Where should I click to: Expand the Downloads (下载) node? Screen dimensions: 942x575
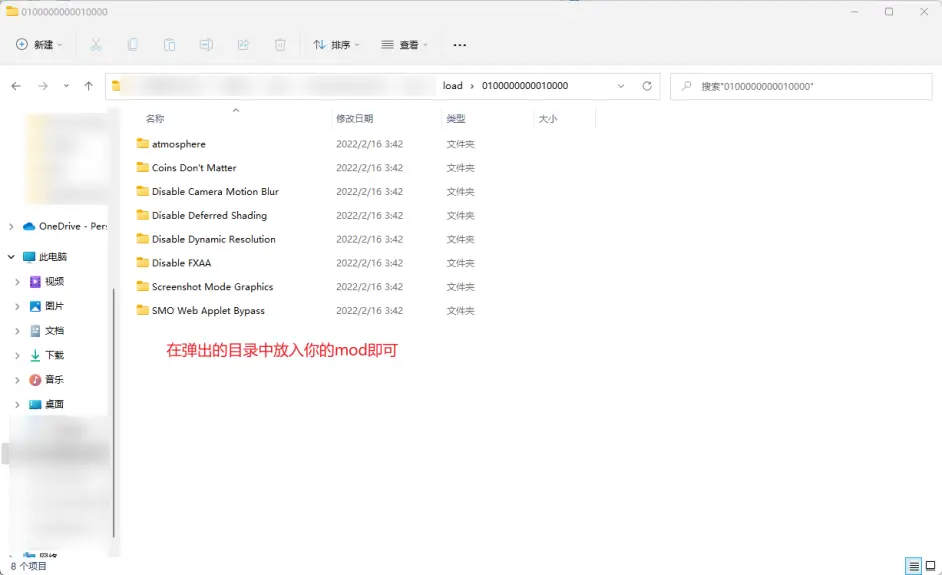click(x=17, y=355)
